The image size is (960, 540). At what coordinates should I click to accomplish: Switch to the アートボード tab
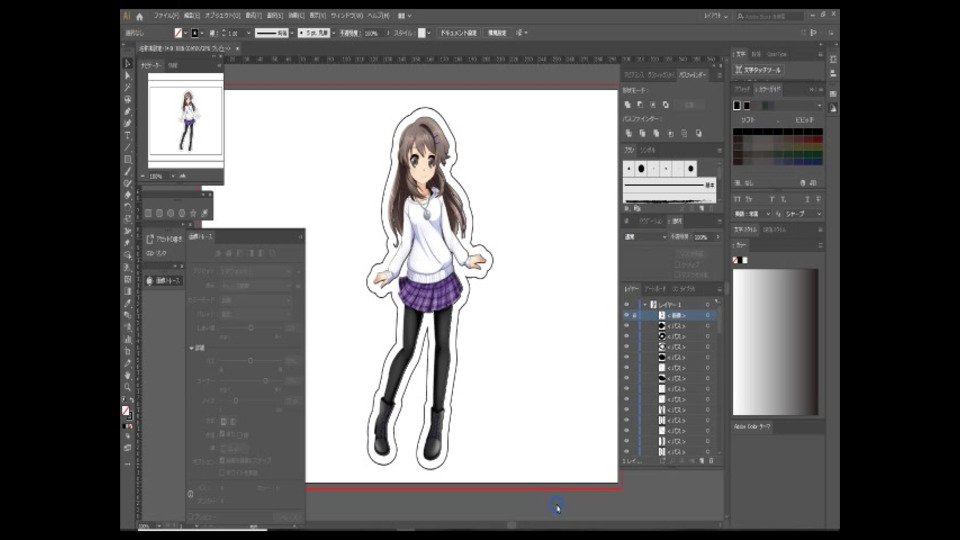(655, 289)
